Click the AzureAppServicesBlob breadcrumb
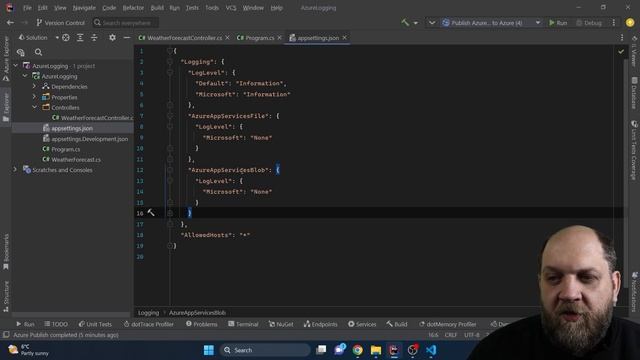The width and height of the screenshot is (640, 360). (197, 313)
